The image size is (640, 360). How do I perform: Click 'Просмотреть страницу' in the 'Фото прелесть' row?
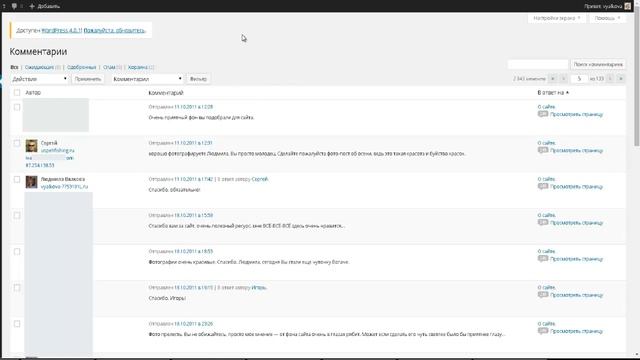pyautogui.click(x=576, y=331)
